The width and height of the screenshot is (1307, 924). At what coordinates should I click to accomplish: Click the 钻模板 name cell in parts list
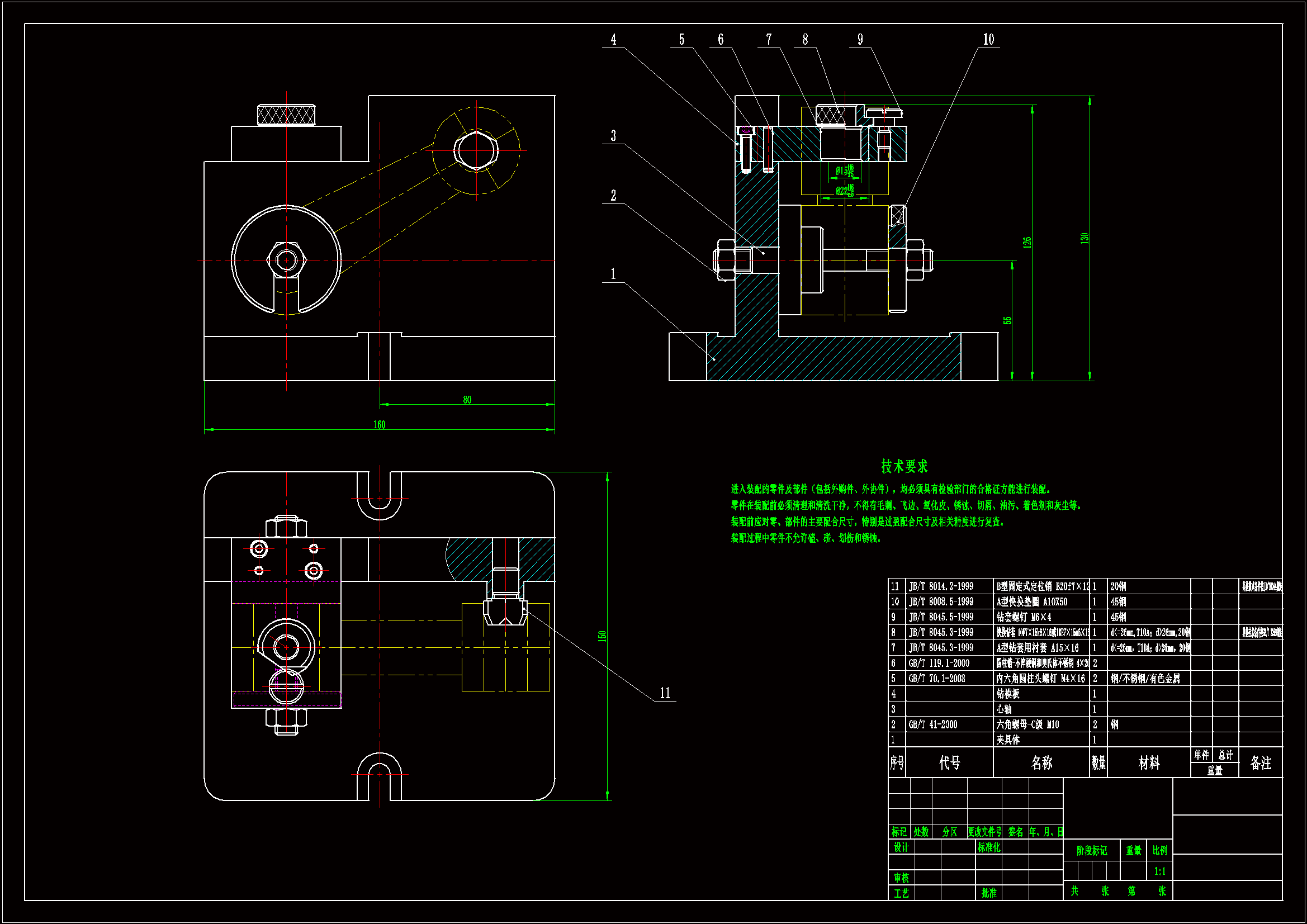[x=1008, y=694]
